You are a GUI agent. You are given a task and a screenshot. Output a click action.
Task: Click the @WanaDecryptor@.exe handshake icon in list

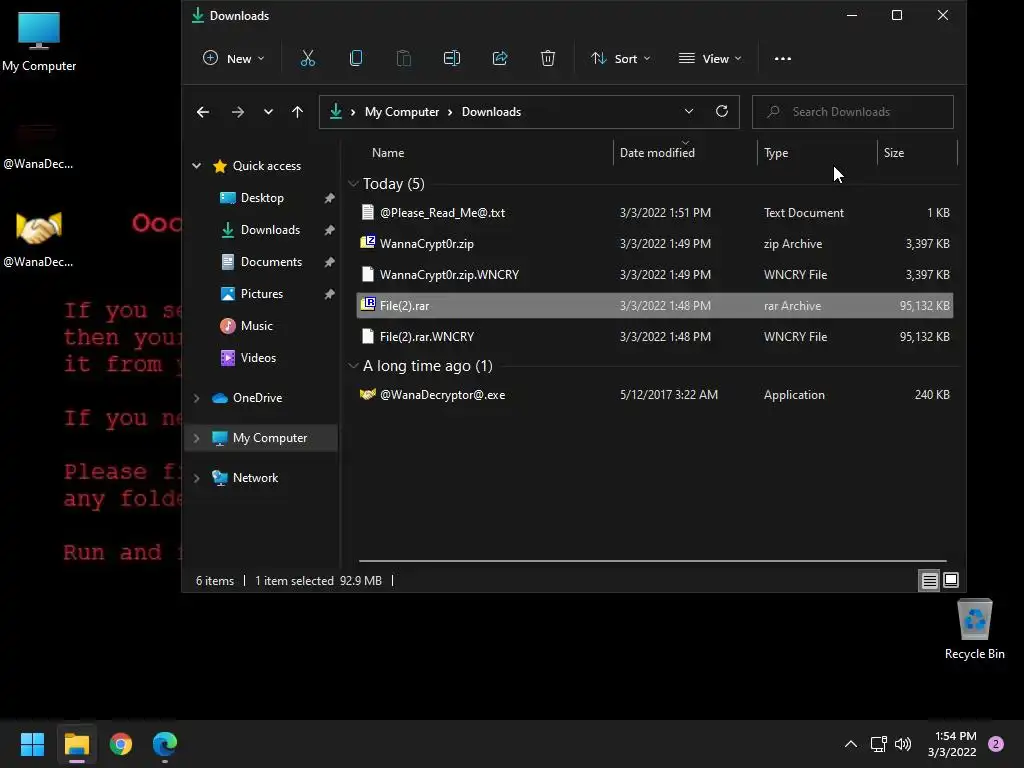pos(368,394)
